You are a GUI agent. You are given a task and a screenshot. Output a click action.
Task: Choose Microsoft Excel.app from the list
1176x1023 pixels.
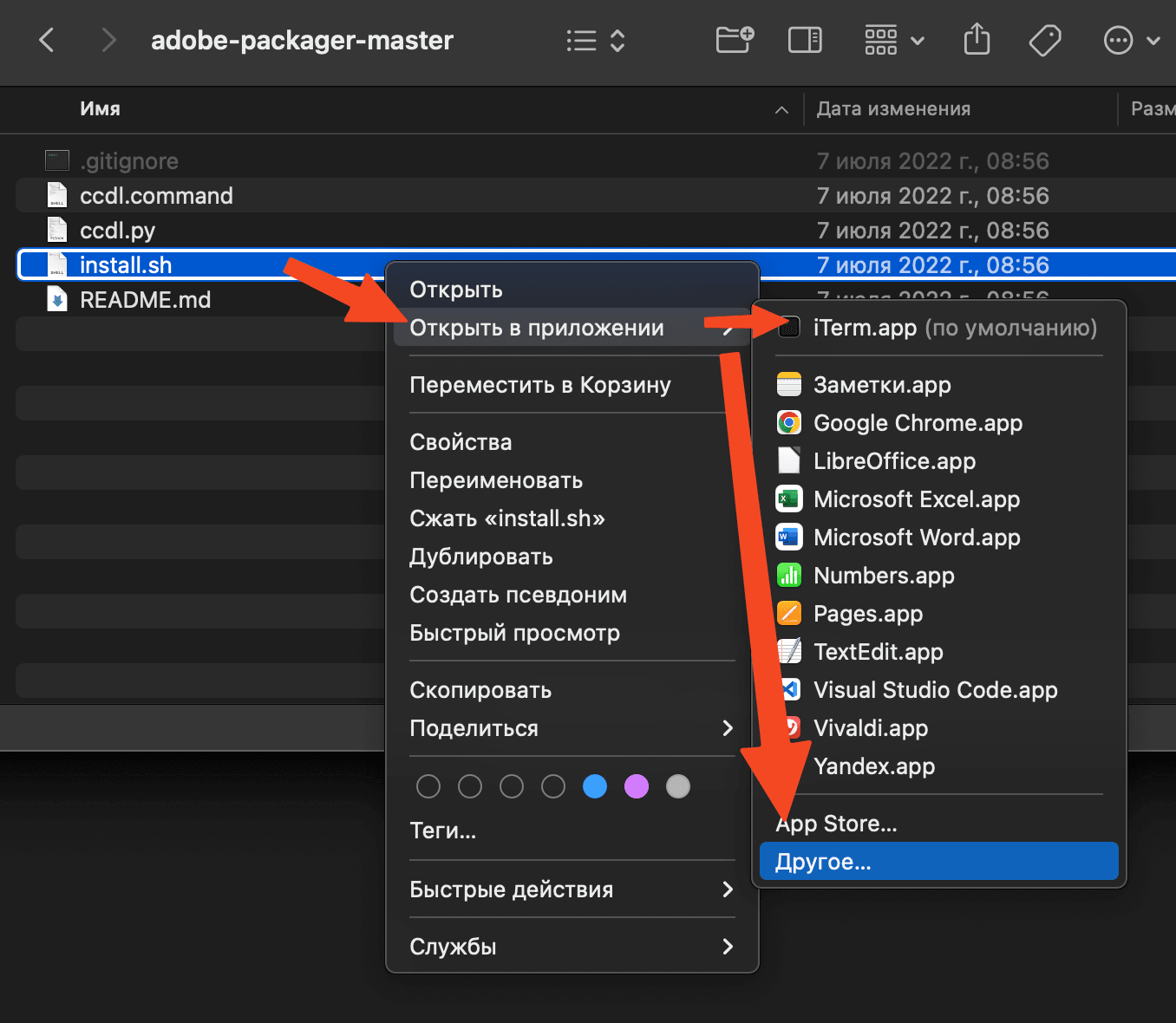coord(916,499)
